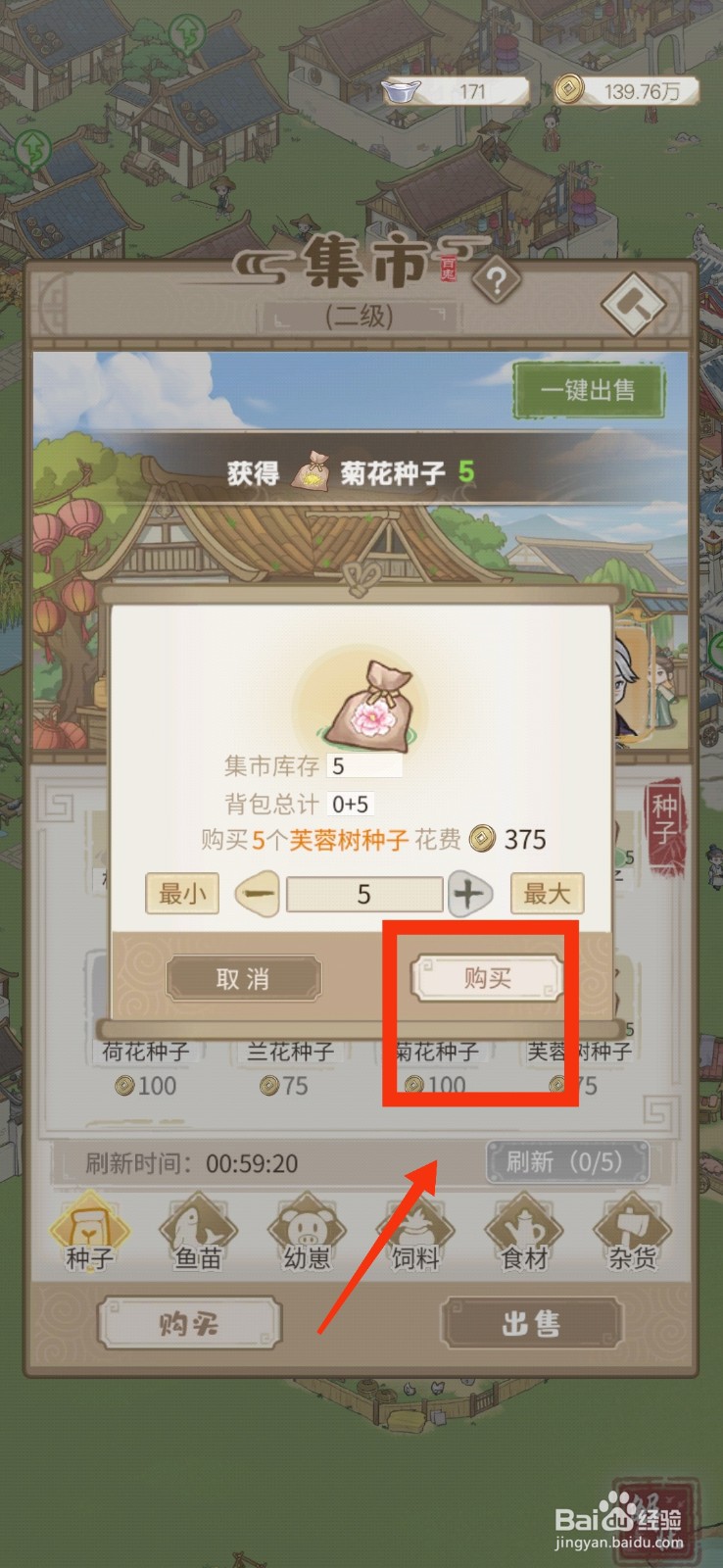Tap the 一键出售 sell-all button
This screenshot has height=1568, width=723.
tap(589, 390)
